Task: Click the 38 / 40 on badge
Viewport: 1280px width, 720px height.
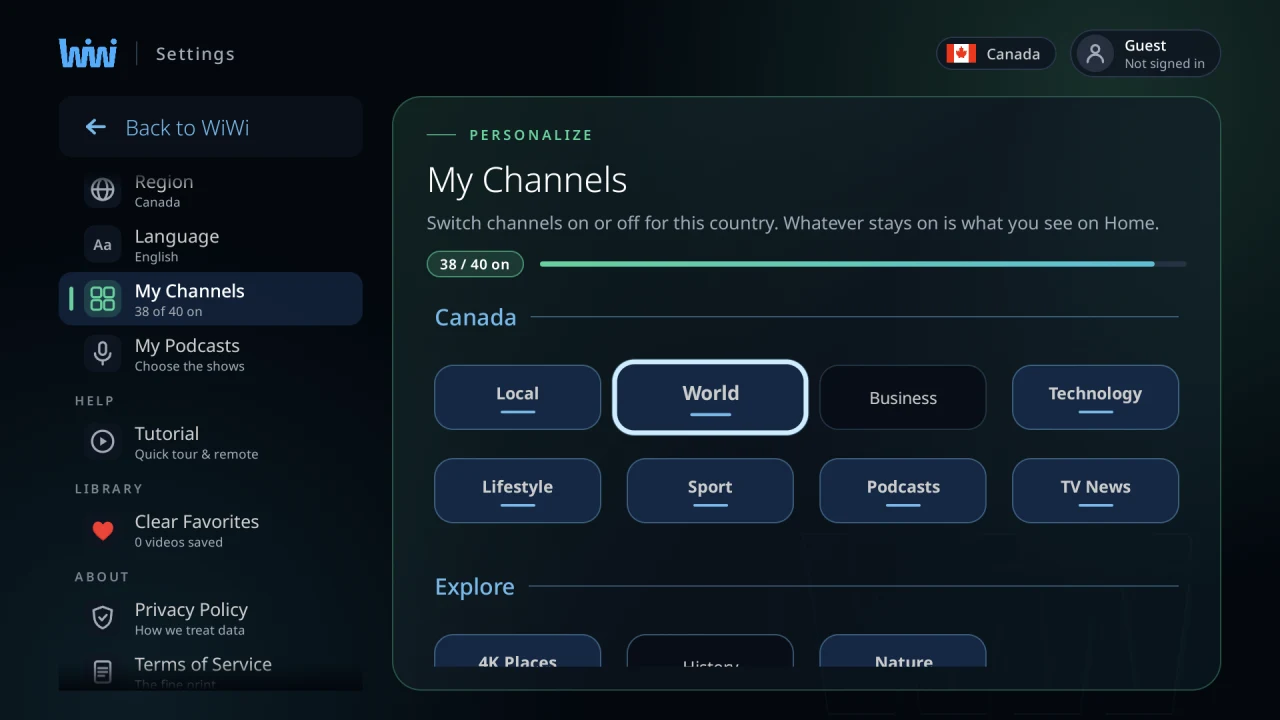Action: pyautogui.click(x=475, y=264)
